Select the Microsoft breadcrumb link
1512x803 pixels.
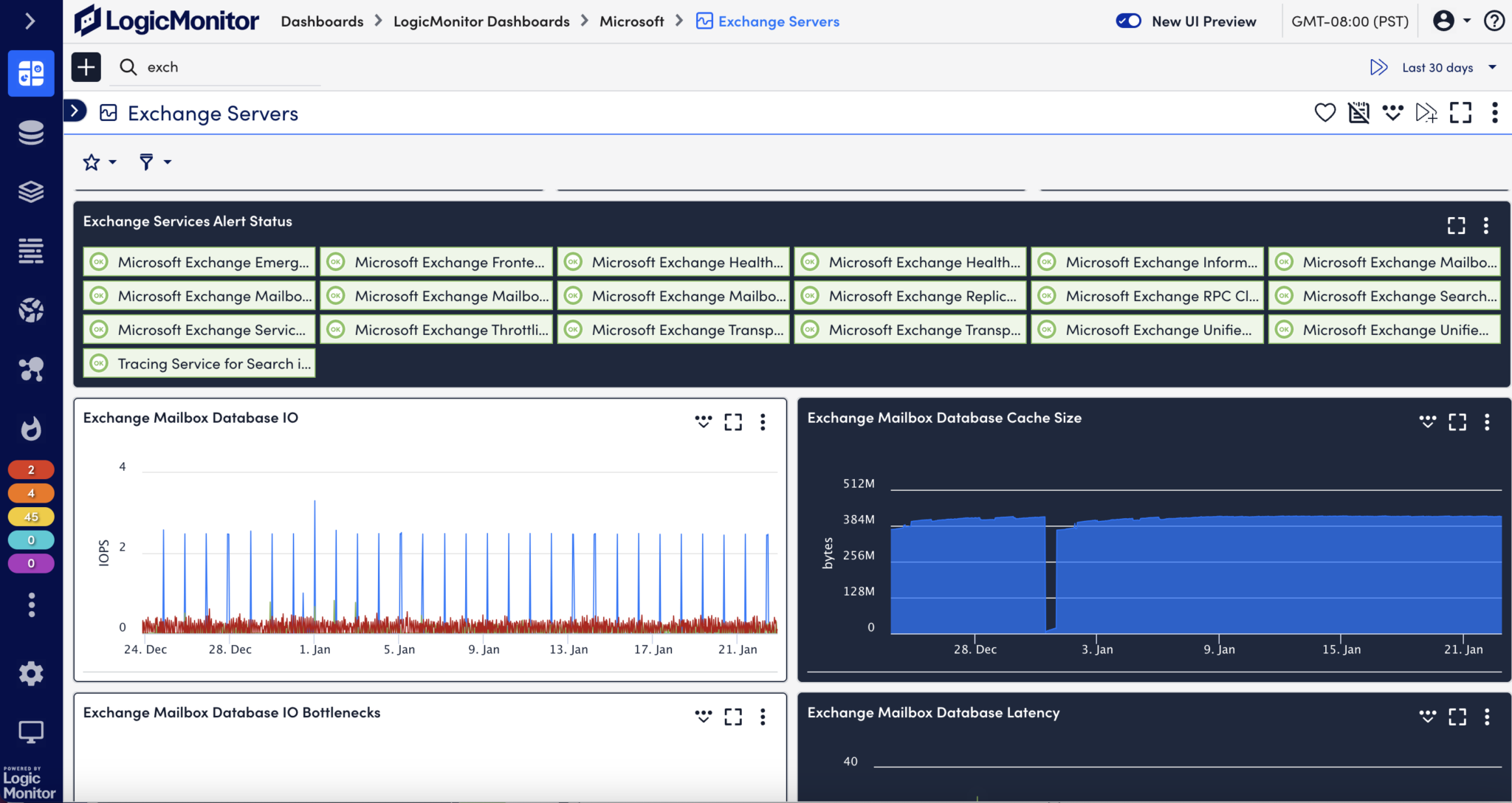coord(632,21)
